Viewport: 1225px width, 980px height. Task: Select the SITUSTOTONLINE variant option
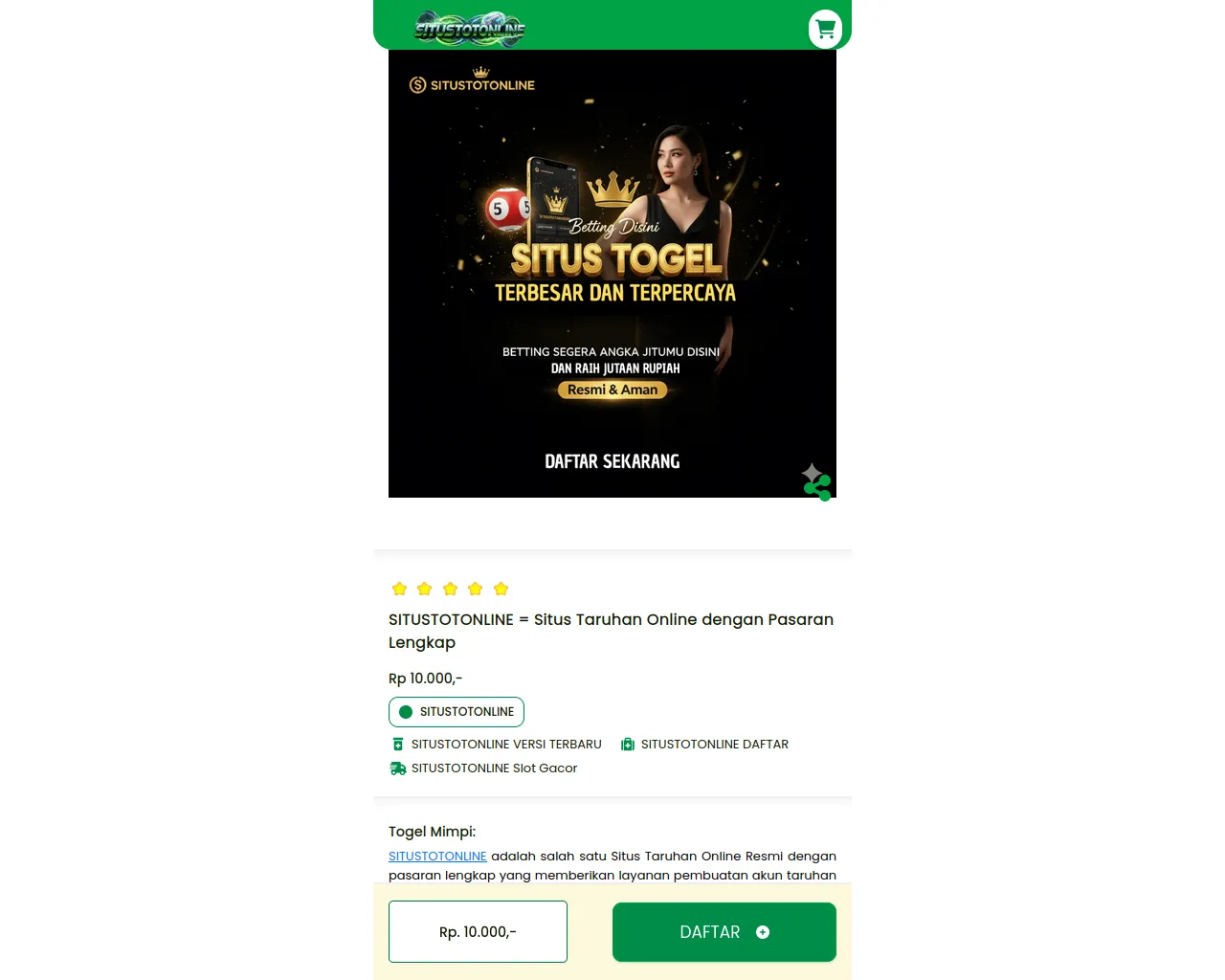457,712
